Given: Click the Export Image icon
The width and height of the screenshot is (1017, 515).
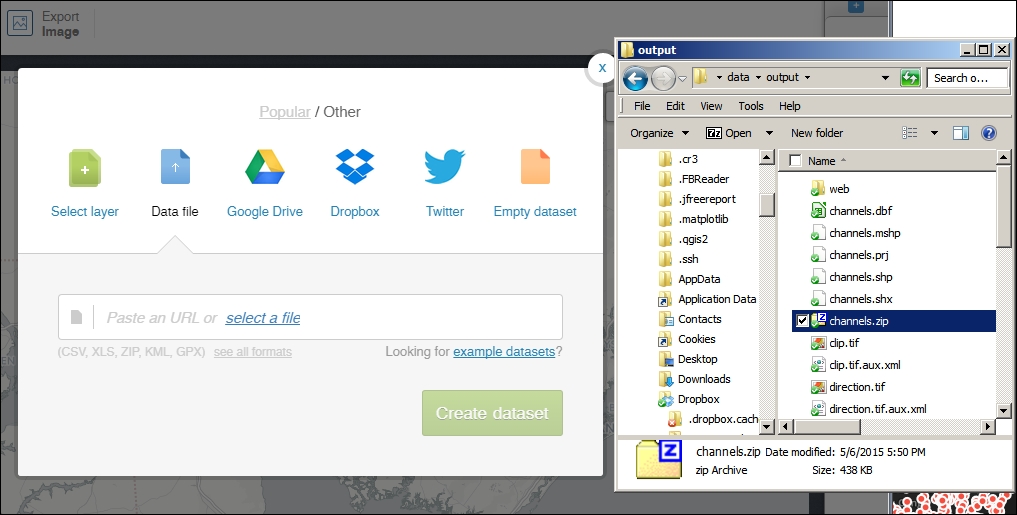Looking at the screenshot, I should pos(20,23).
